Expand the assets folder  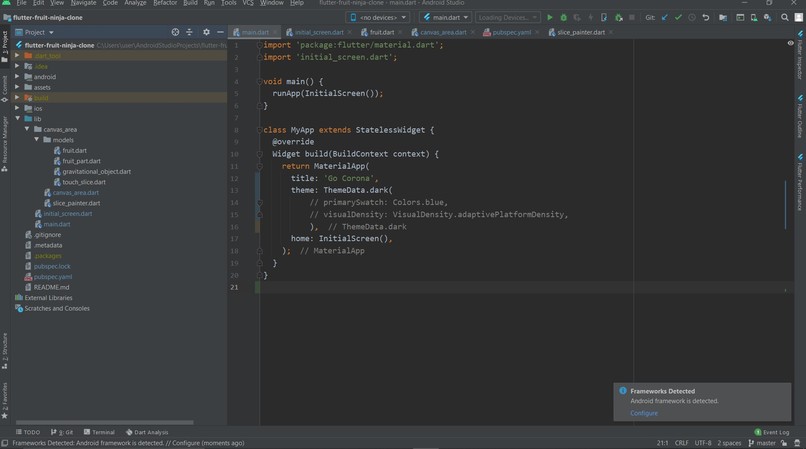click(17, 87)
